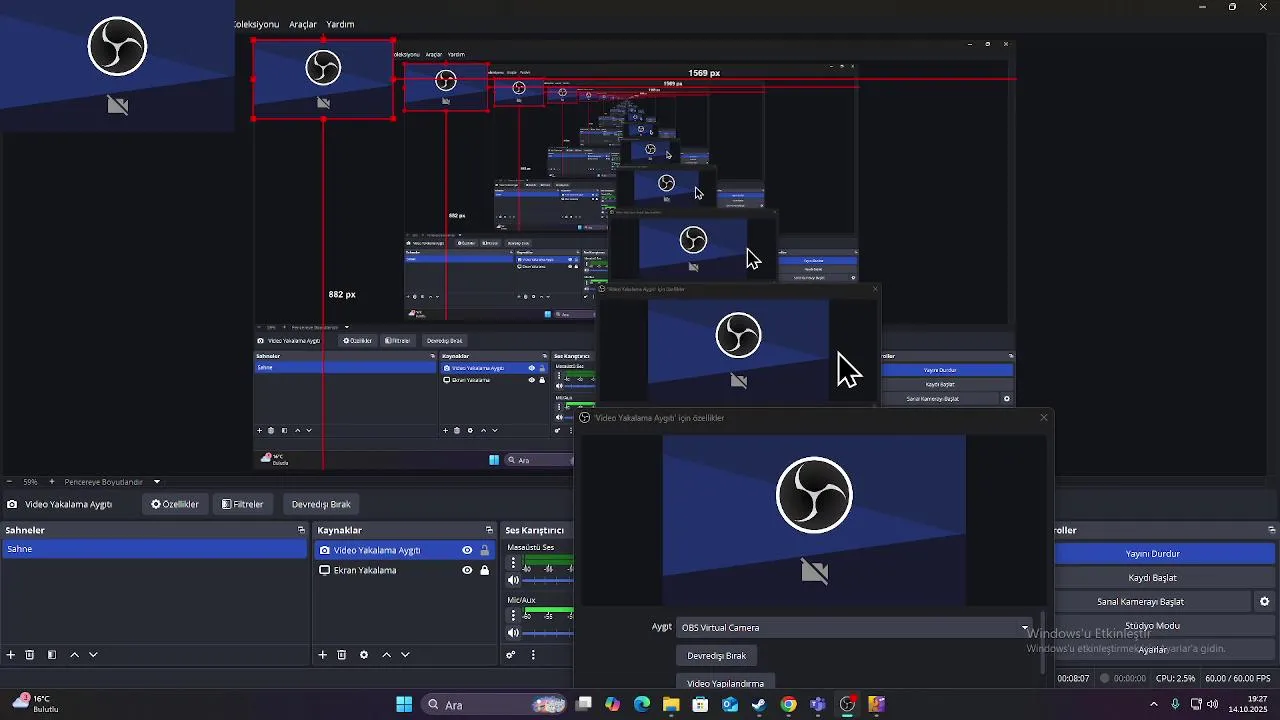Open scene filters icon in Sahneler panel
The width and height of the screenshot is (1280, 720).
click(x=52, y=655)
